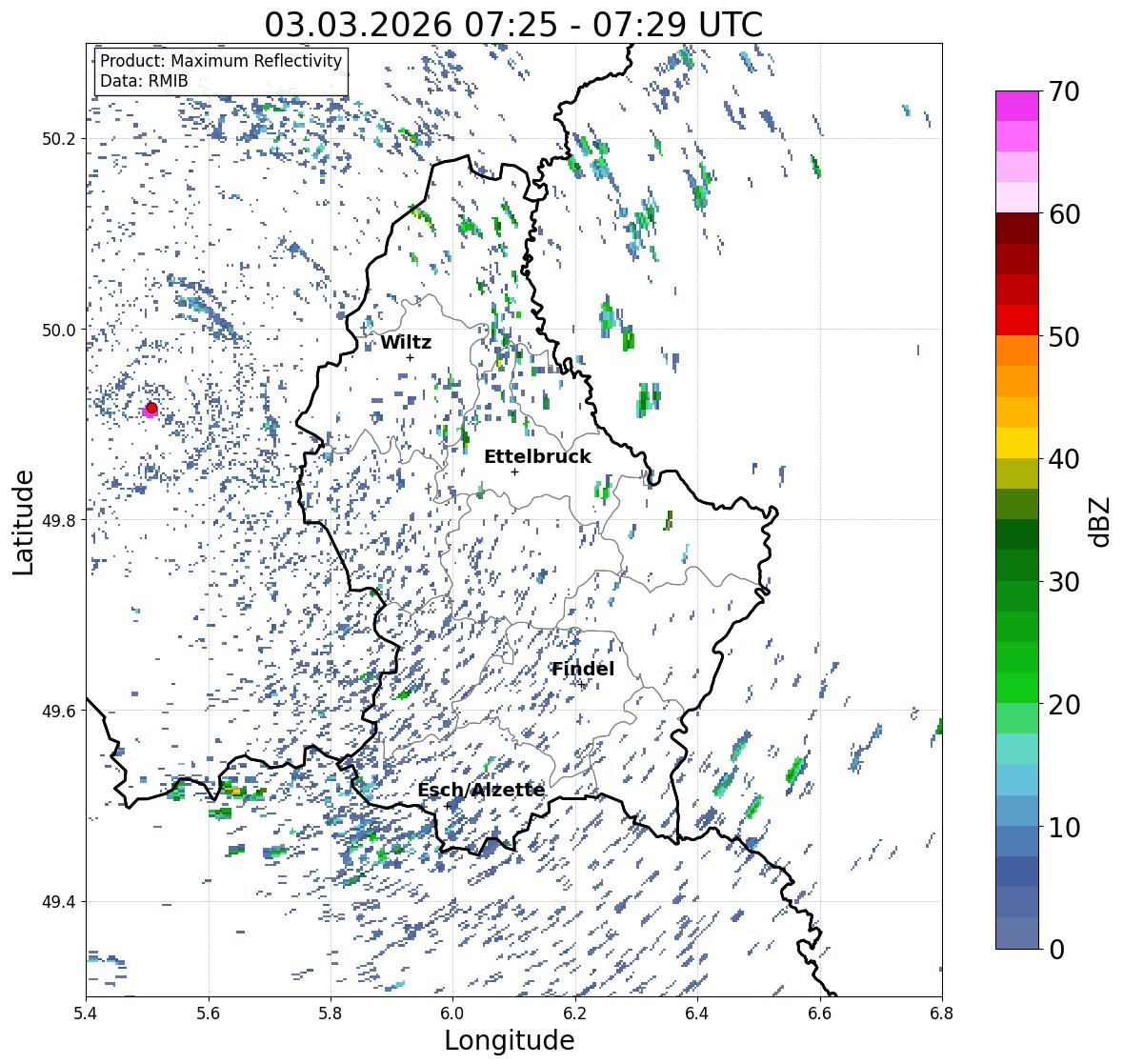Click the latitude tick label 49.4
The height and width of the screenshot is (1064, 1123).
point(58,902)
